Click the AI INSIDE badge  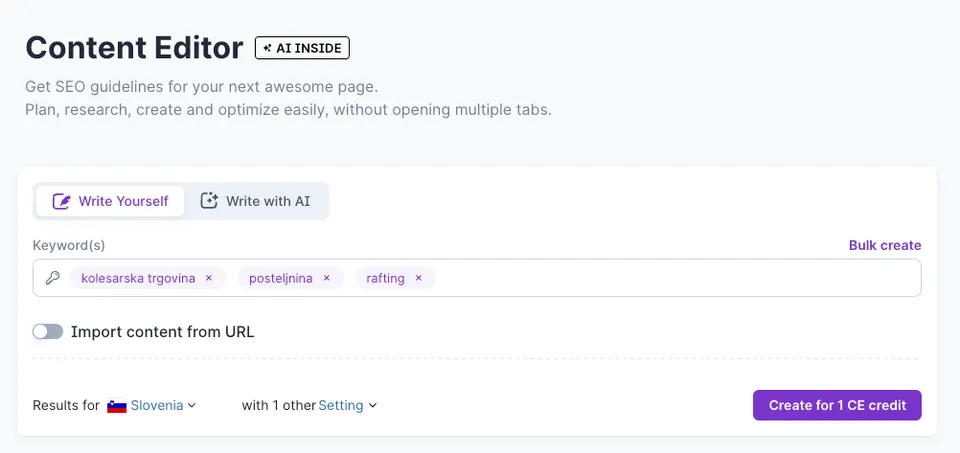click(x=302, y=48)
